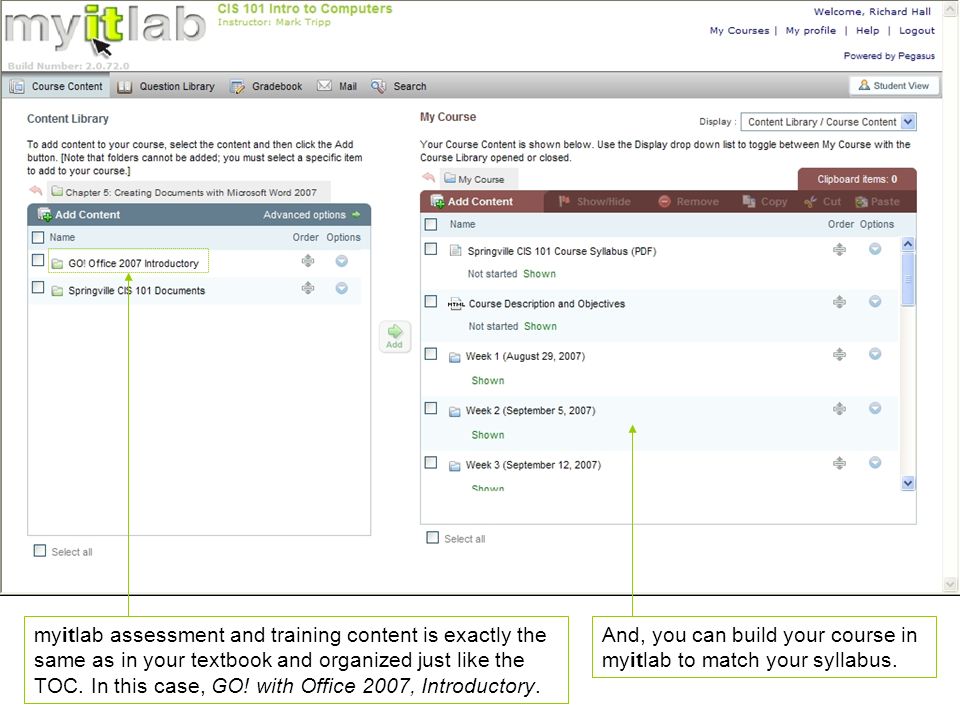Click the Clipboard items: 0 tab
960x720 pixels.
[x=857, y=179]
